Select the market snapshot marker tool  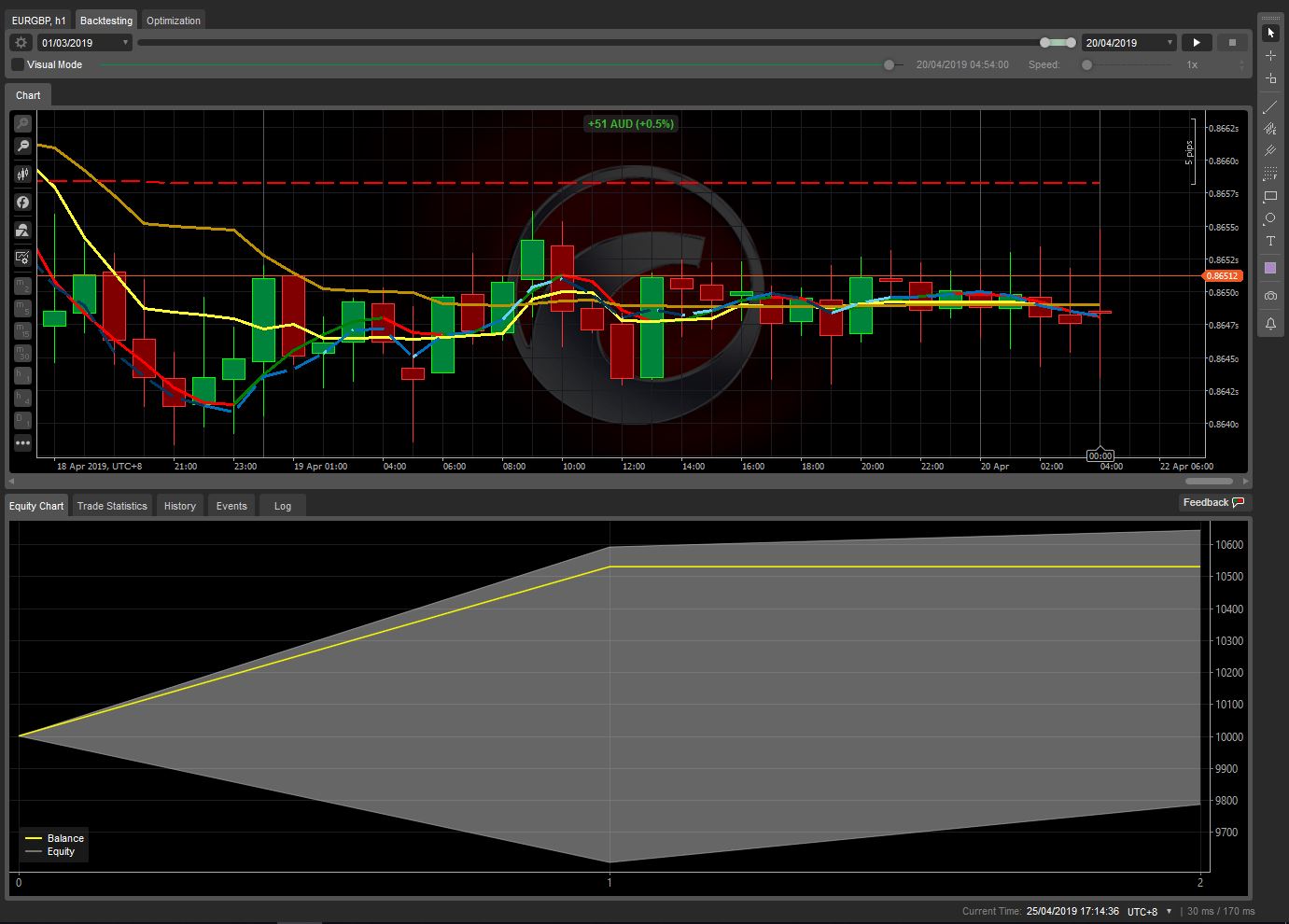[1270, 78]
